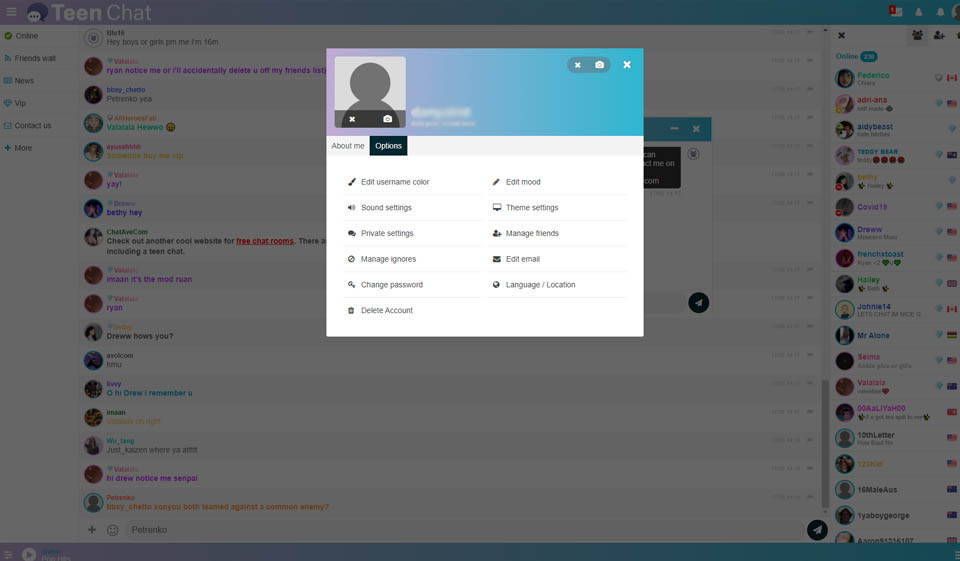Click the emoji smiley icon near chat input

[x=113, y=530]
